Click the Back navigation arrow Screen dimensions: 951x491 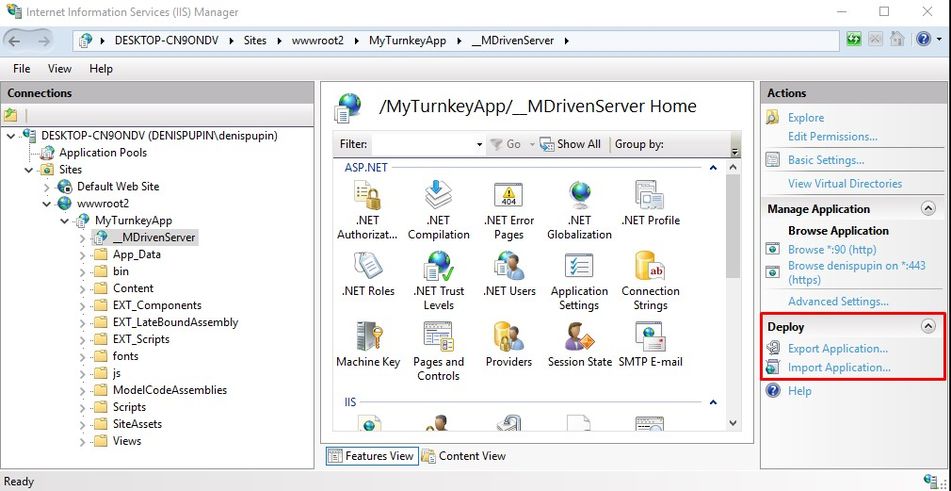[x=16, y=41]
